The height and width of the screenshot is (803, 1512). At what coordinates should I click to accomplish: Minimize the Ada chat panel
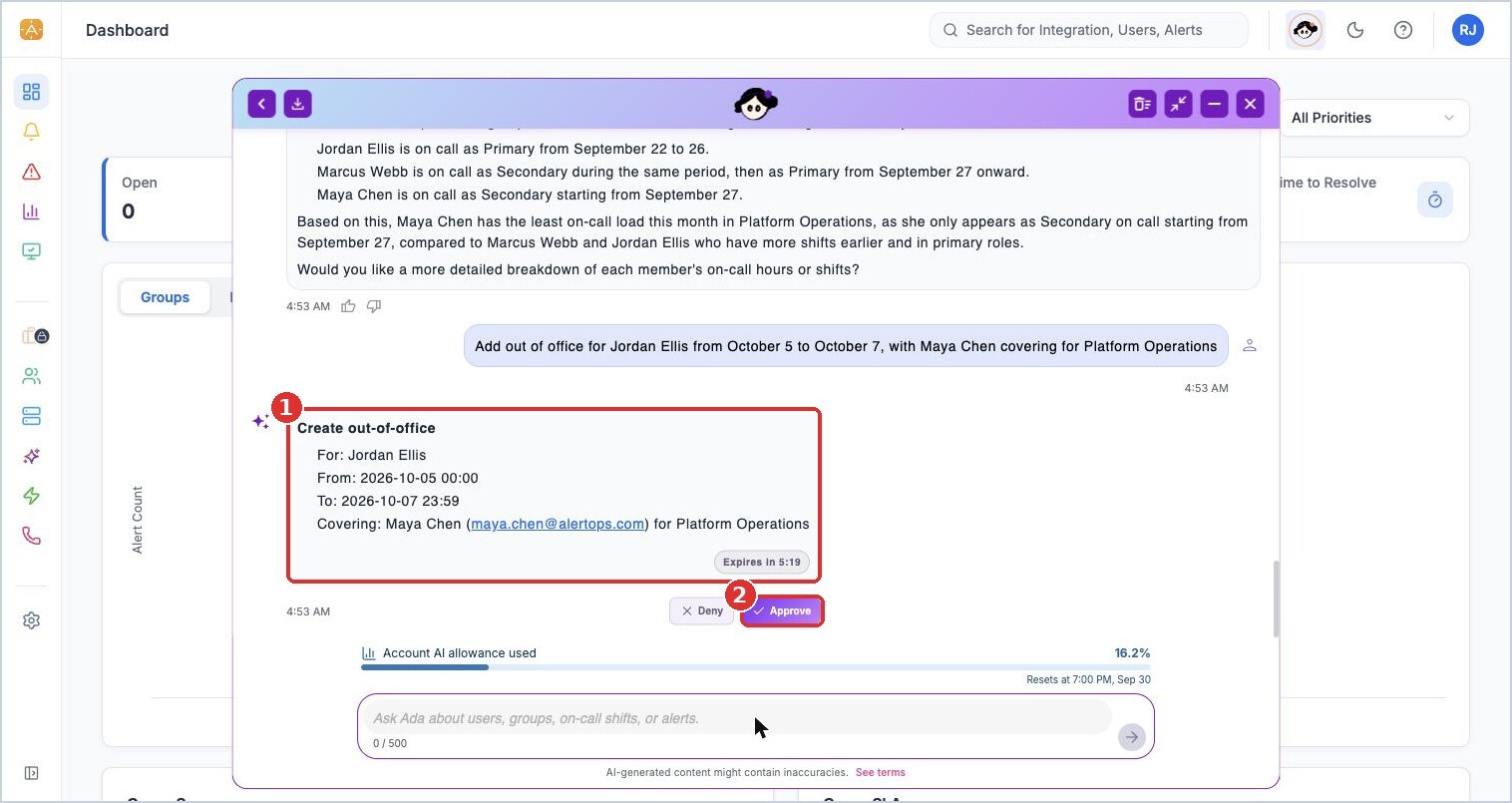point(1215,104)
